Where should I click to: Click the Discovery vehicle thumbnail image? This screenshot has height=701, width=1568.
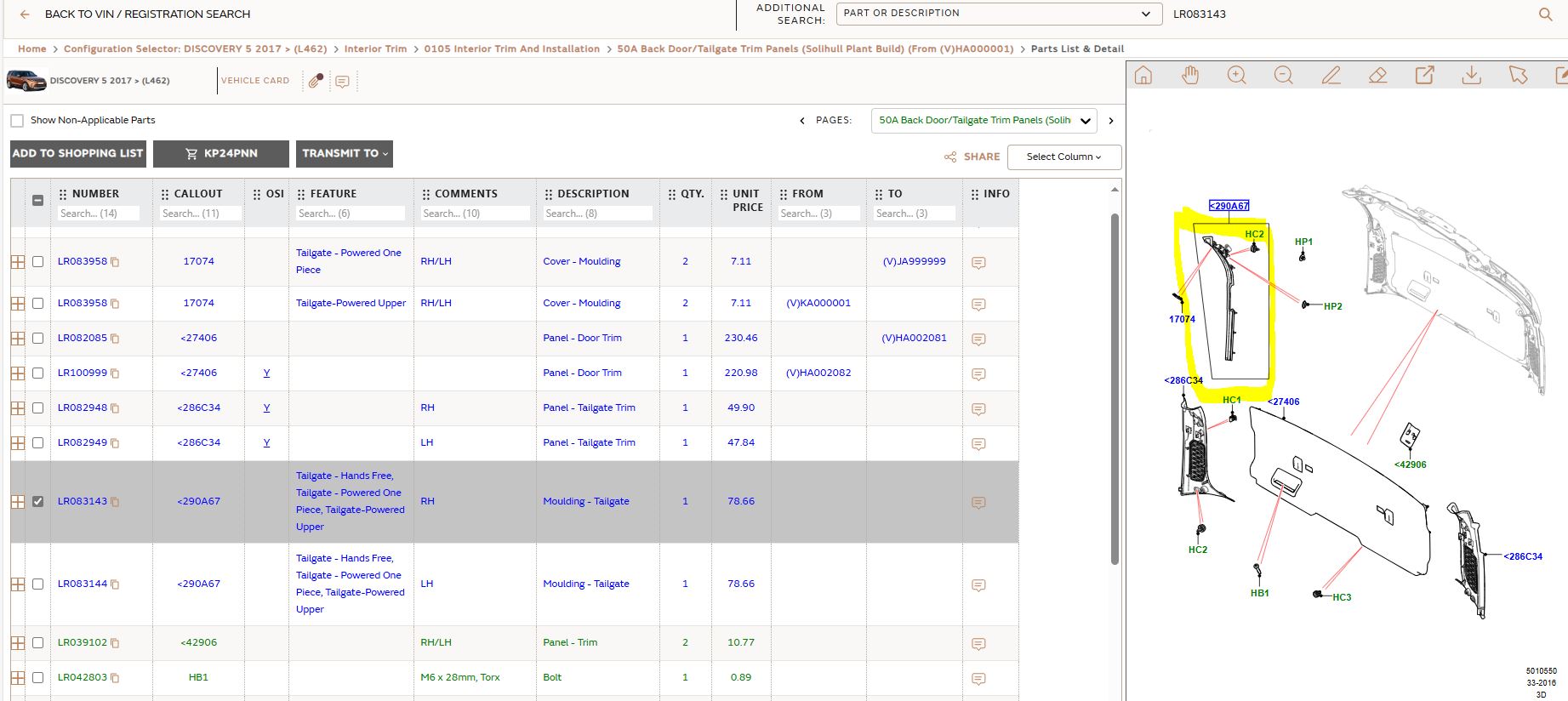(26, 81)
